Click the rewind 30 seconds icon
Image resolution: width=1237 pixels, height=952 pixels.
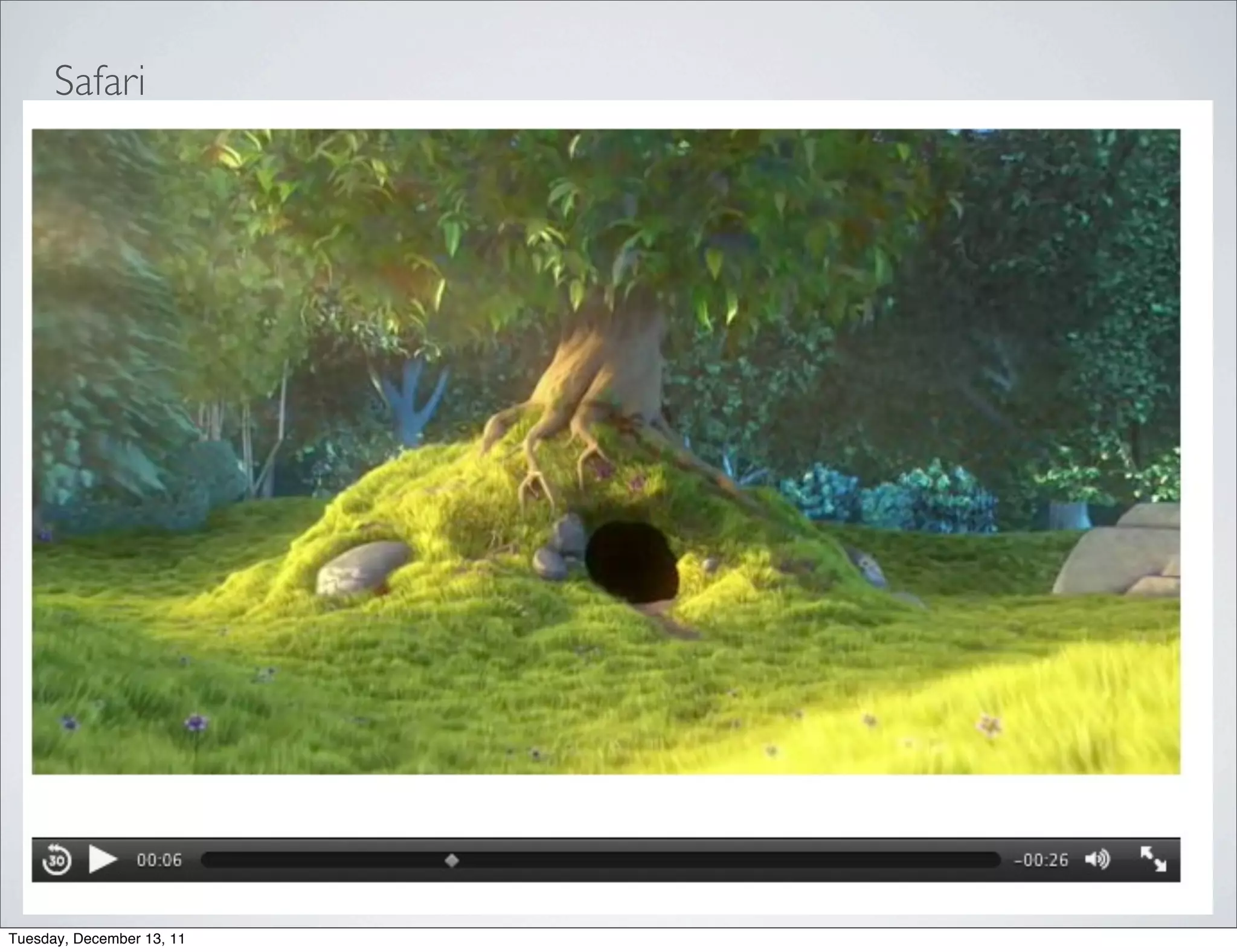[57, 859]
